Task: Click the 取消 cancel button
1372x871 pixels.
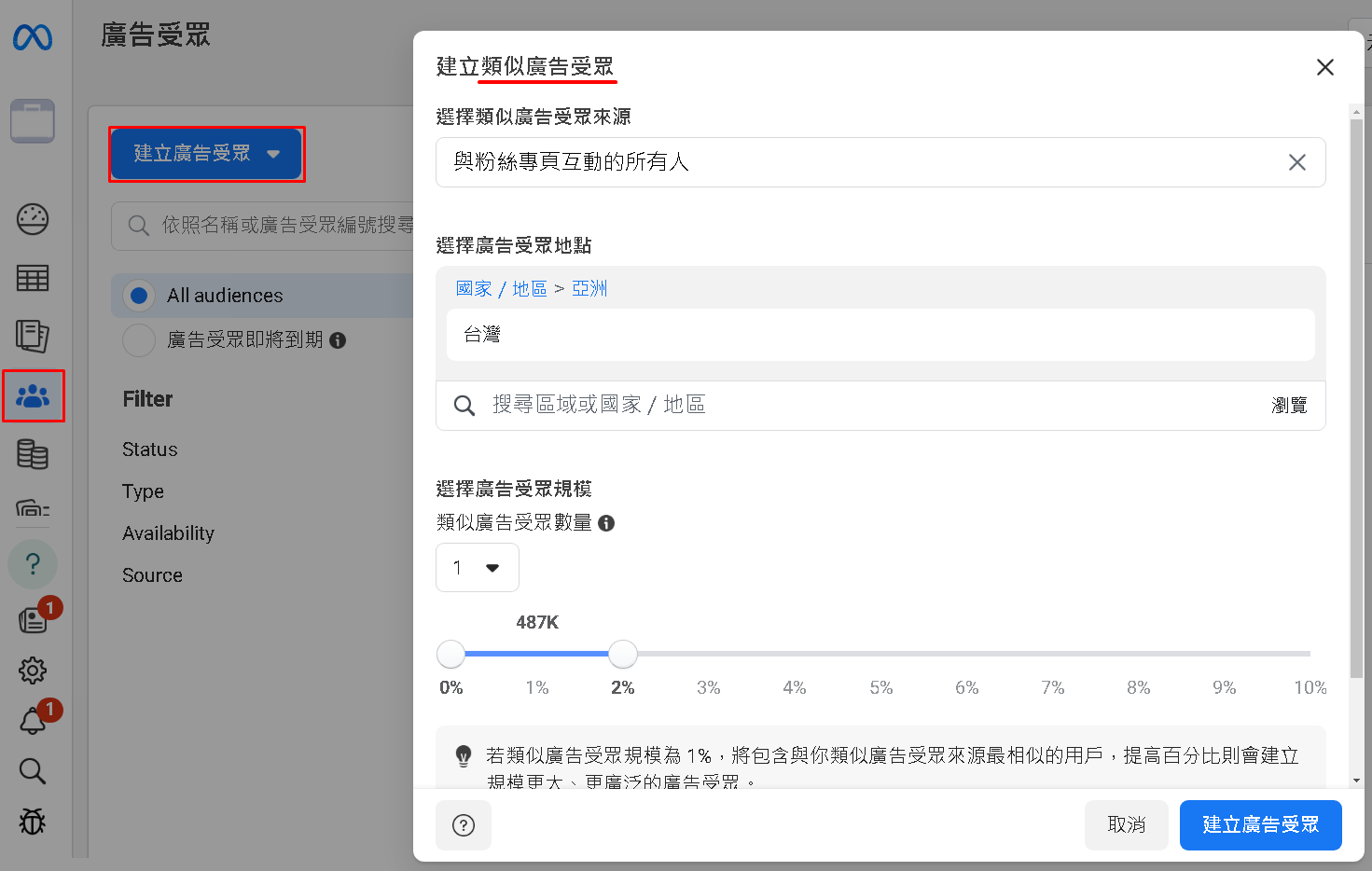Action: (x=1127, y=825)
